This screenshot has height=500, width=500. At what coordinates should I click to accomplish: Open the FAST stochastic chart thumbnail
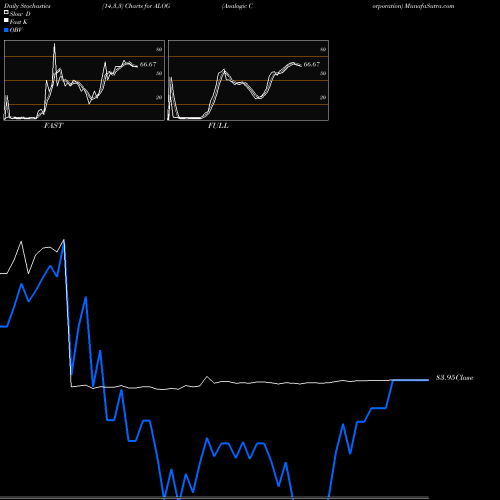[x=84, y=80]
